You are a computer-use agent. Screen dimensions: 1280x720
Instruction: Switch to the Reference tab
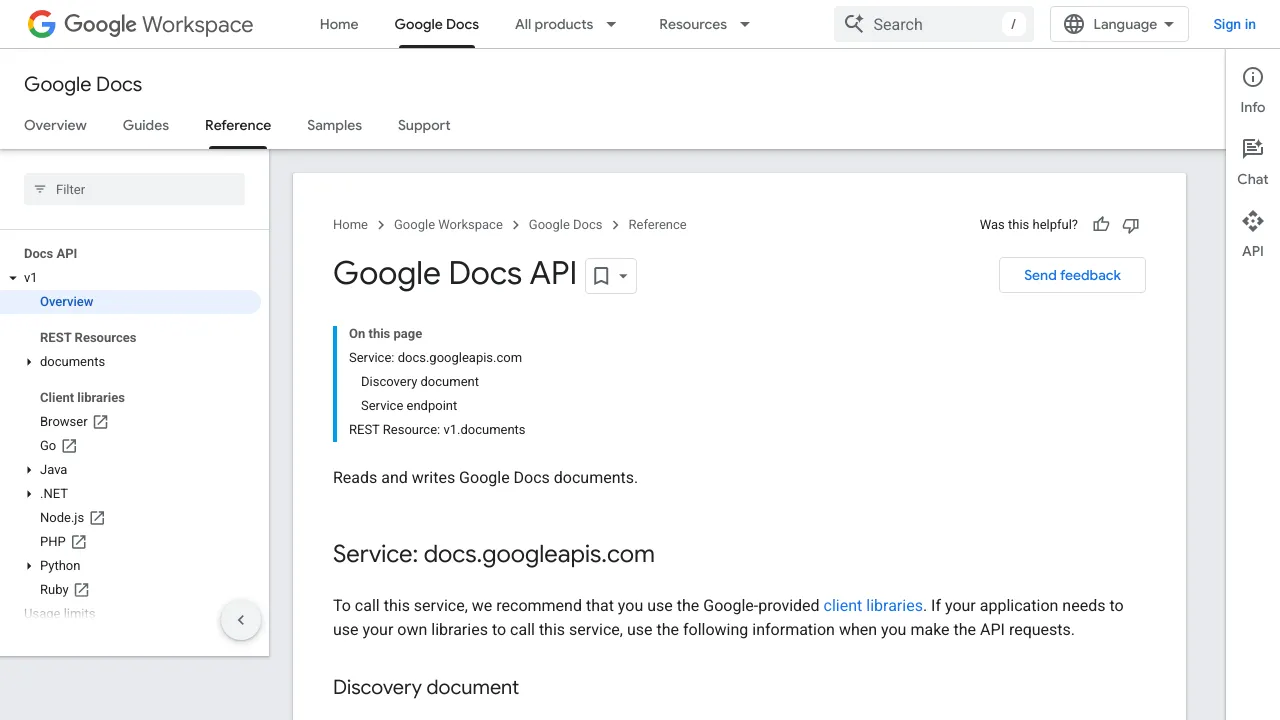tap(238, 125)
